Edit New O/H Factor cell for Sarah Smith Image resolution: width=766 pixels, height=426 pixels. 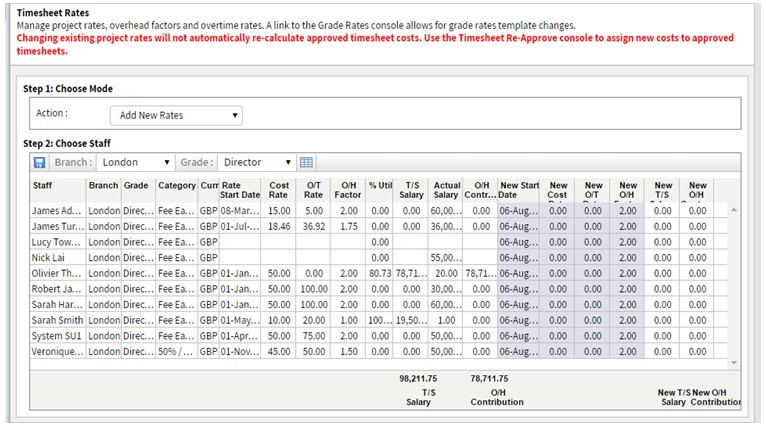point(628,320)
